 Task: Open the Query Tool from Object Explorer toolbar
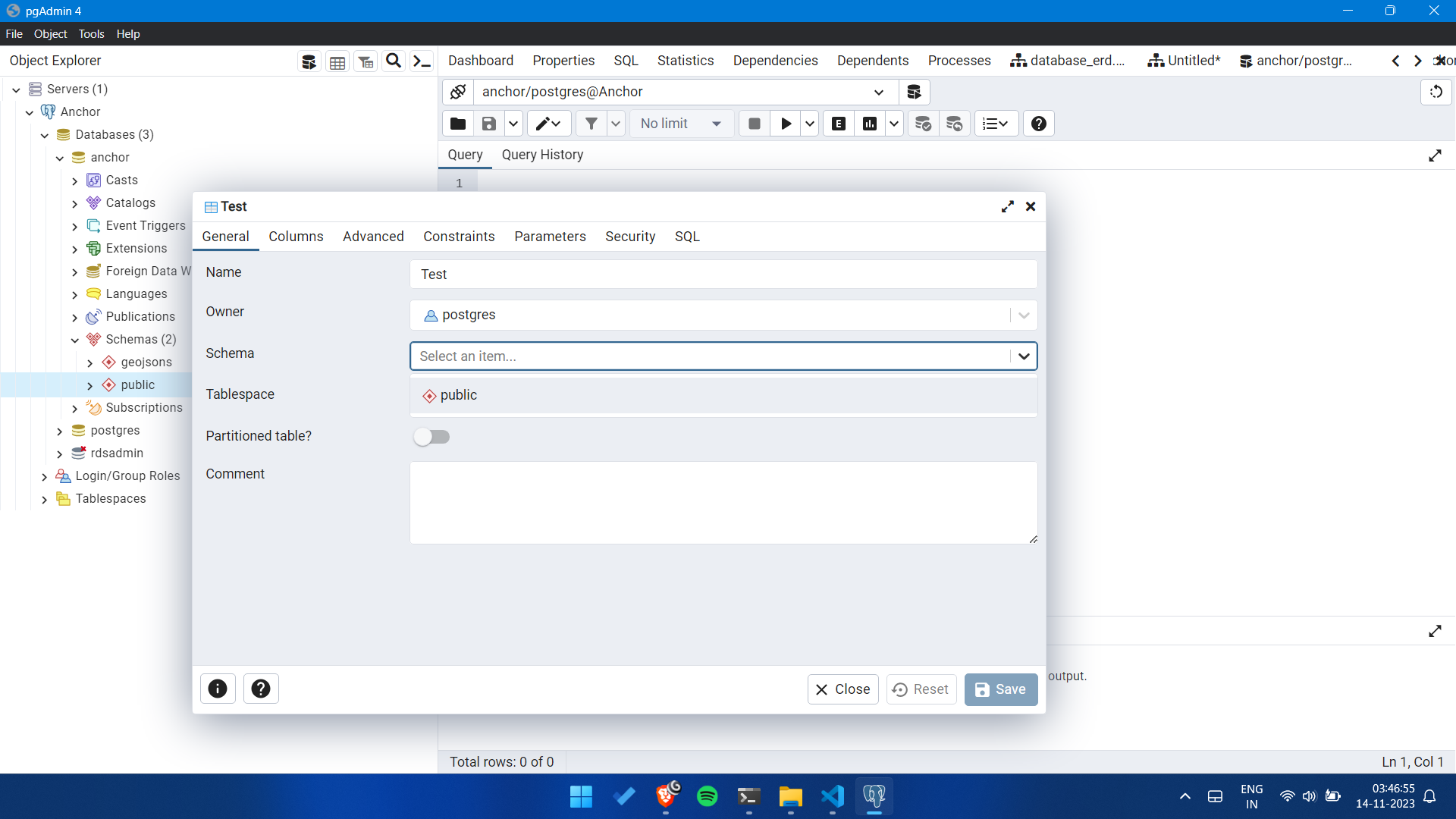tap(309, 61)
